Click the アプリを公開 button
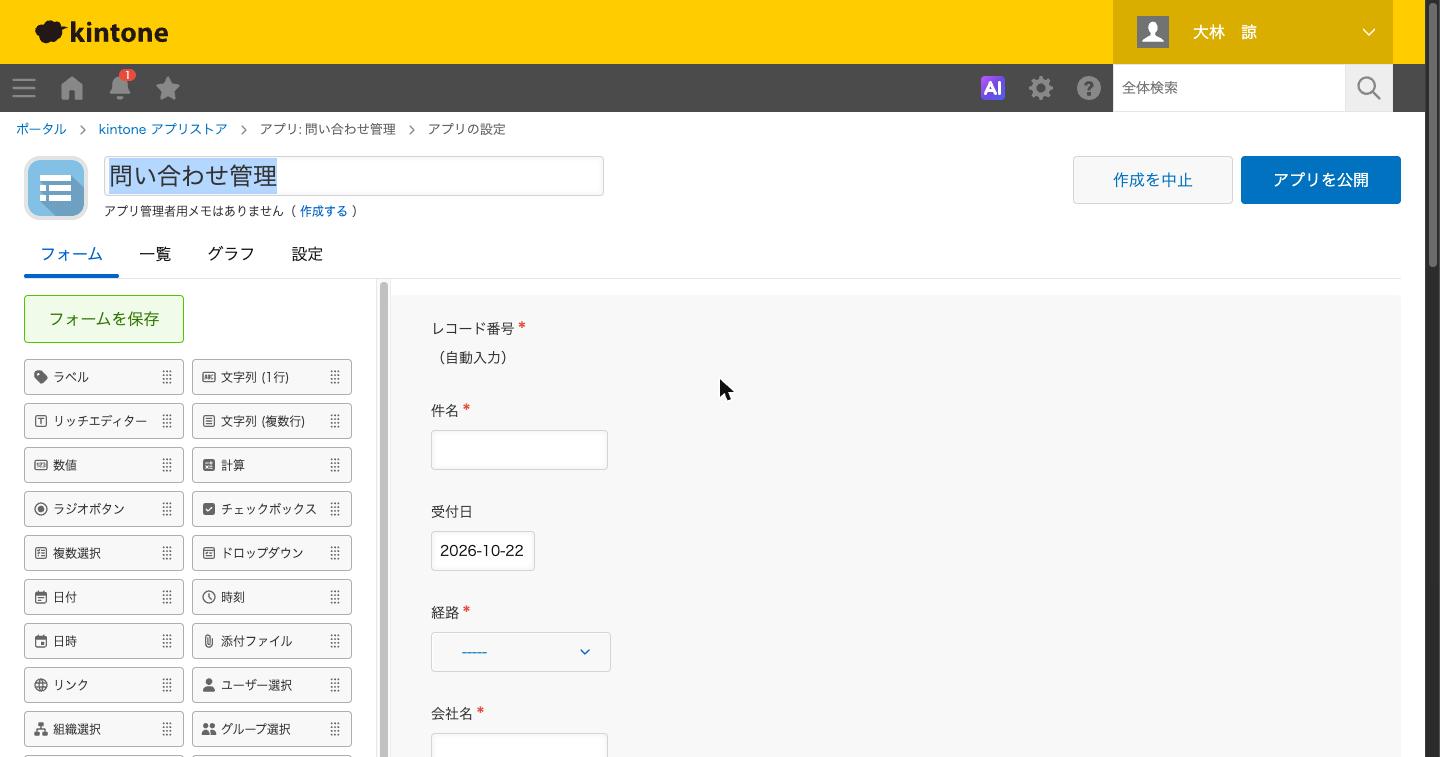The width and height of the screenshot is (1440, 757). (1321, 180)
